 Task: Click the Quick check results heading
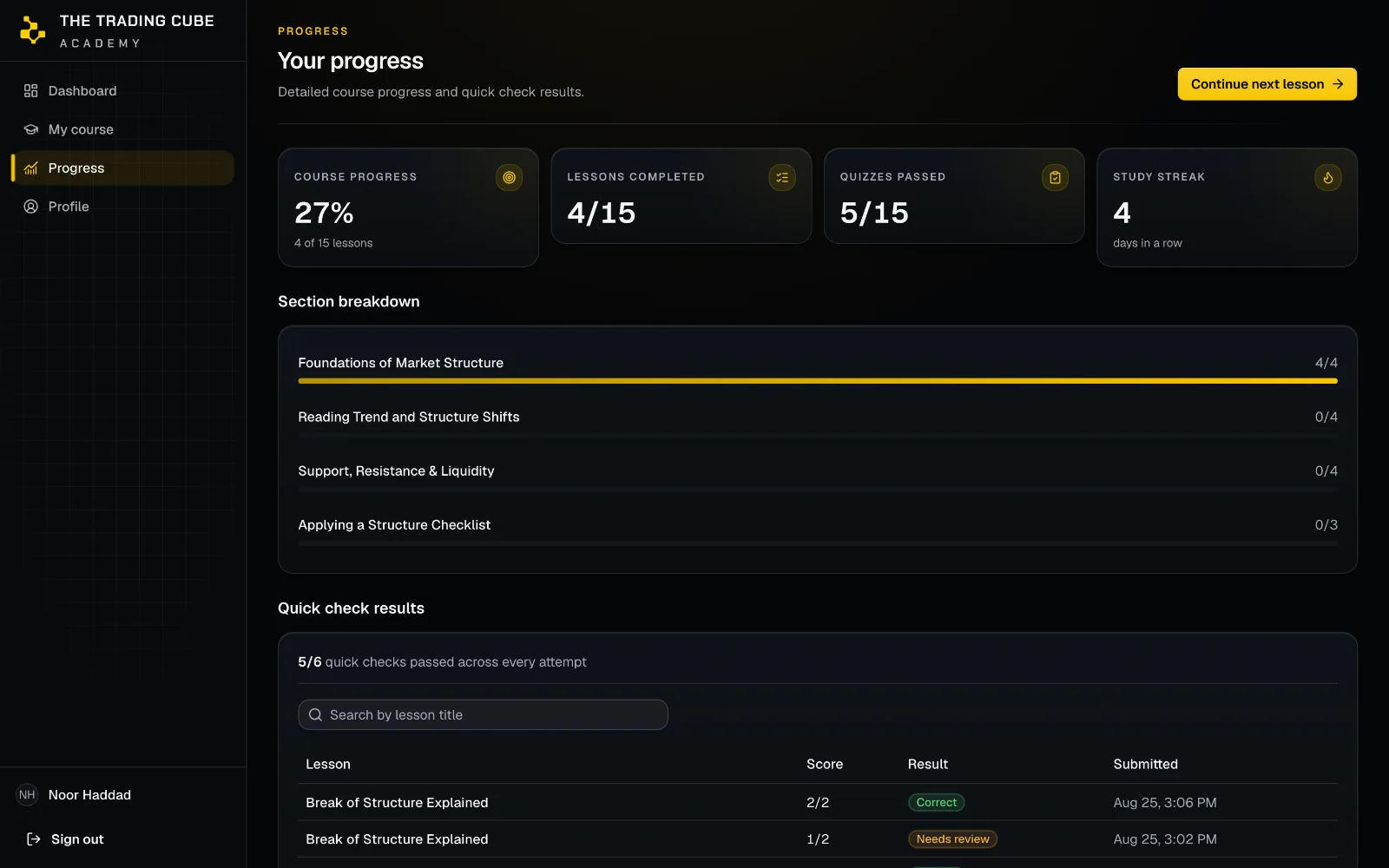pos(351,608)
